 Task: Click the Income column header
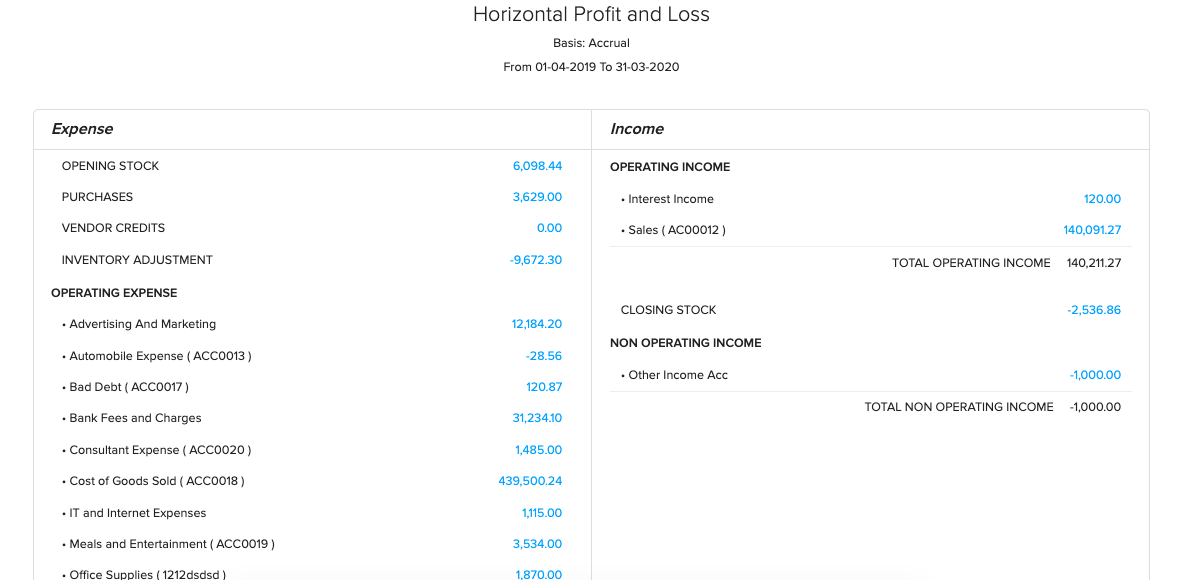click(637, 129)
